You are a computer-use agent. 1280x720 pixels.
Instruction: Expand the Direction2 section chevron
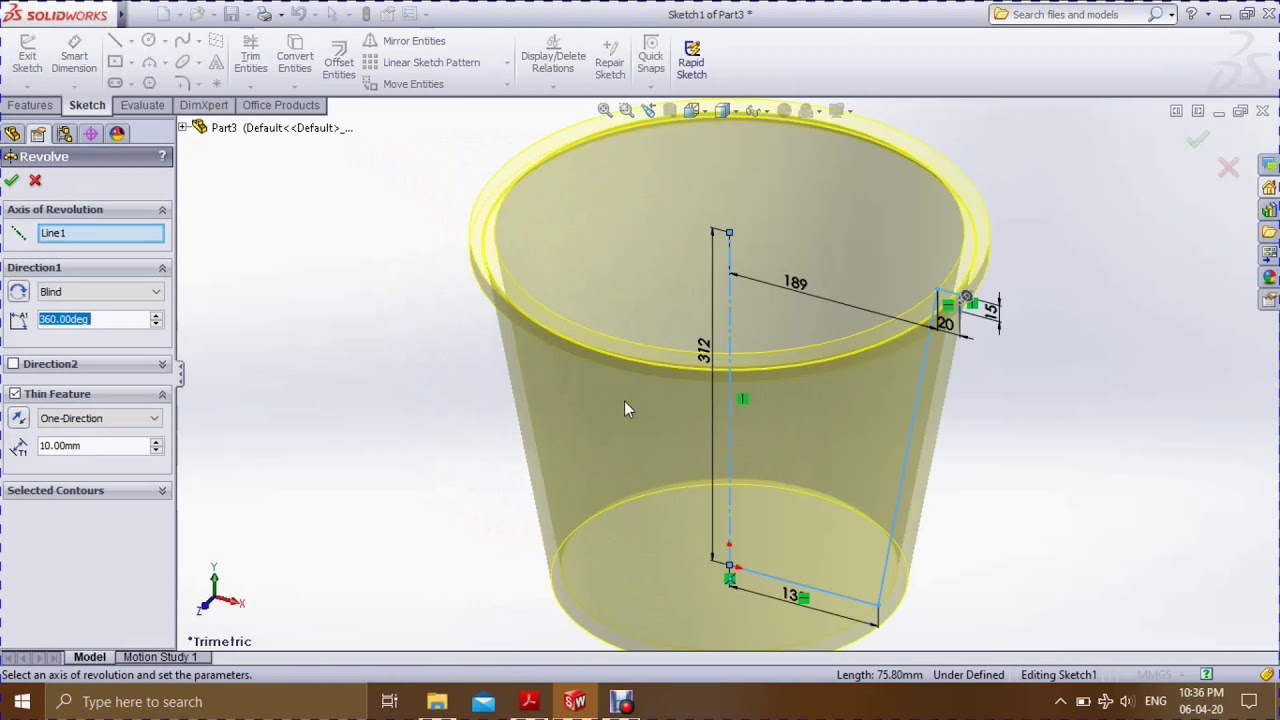tap(162, 364)
